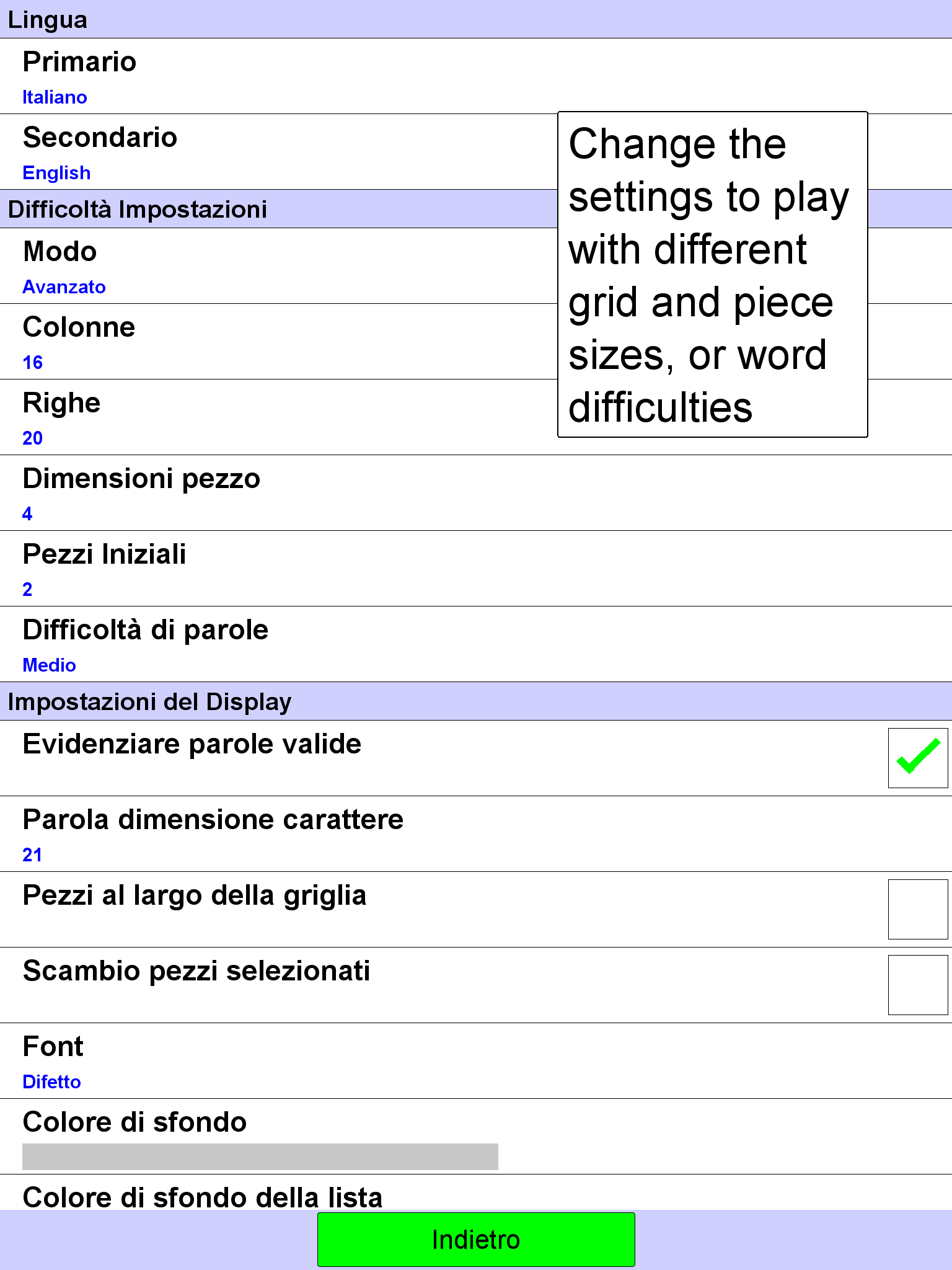Open the Colonne value 16 setting
Viewport: 952px width, 1270px height.
(279, 342)
